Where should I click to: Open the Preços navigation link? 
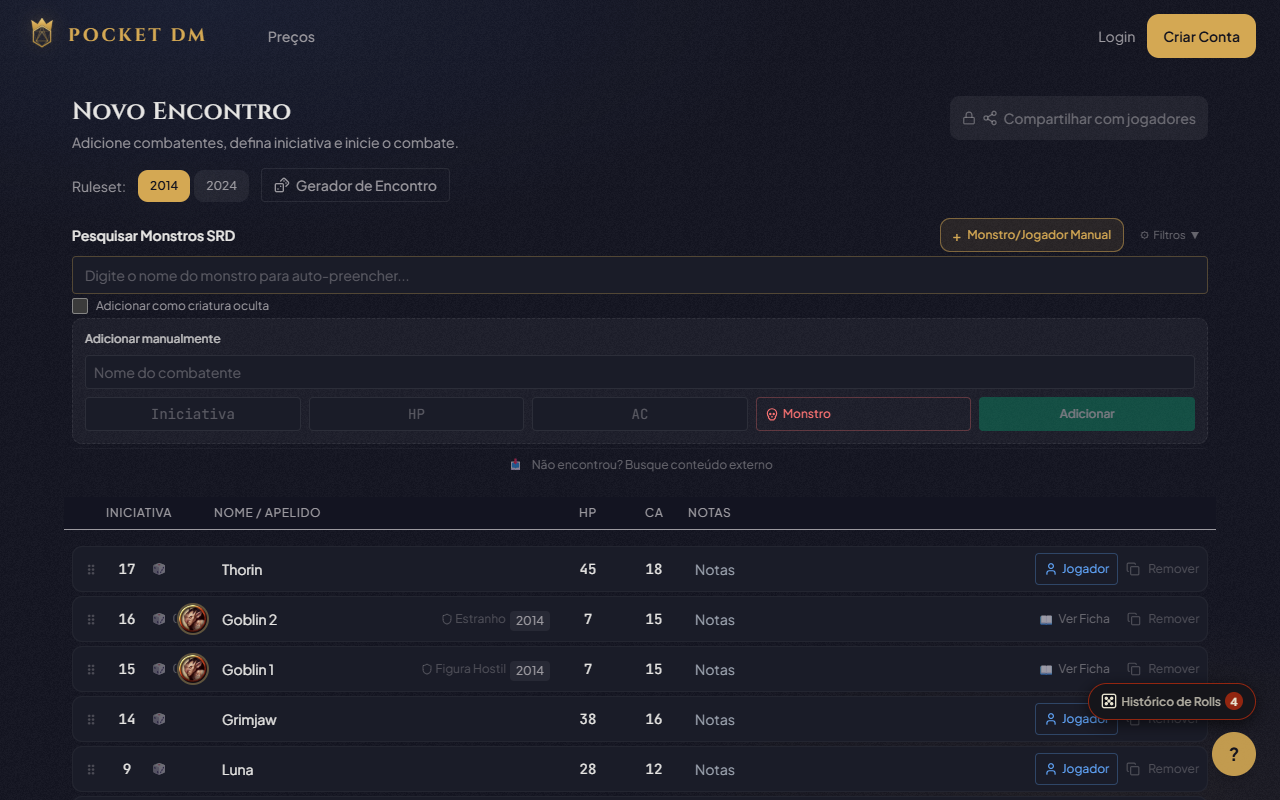291,37
